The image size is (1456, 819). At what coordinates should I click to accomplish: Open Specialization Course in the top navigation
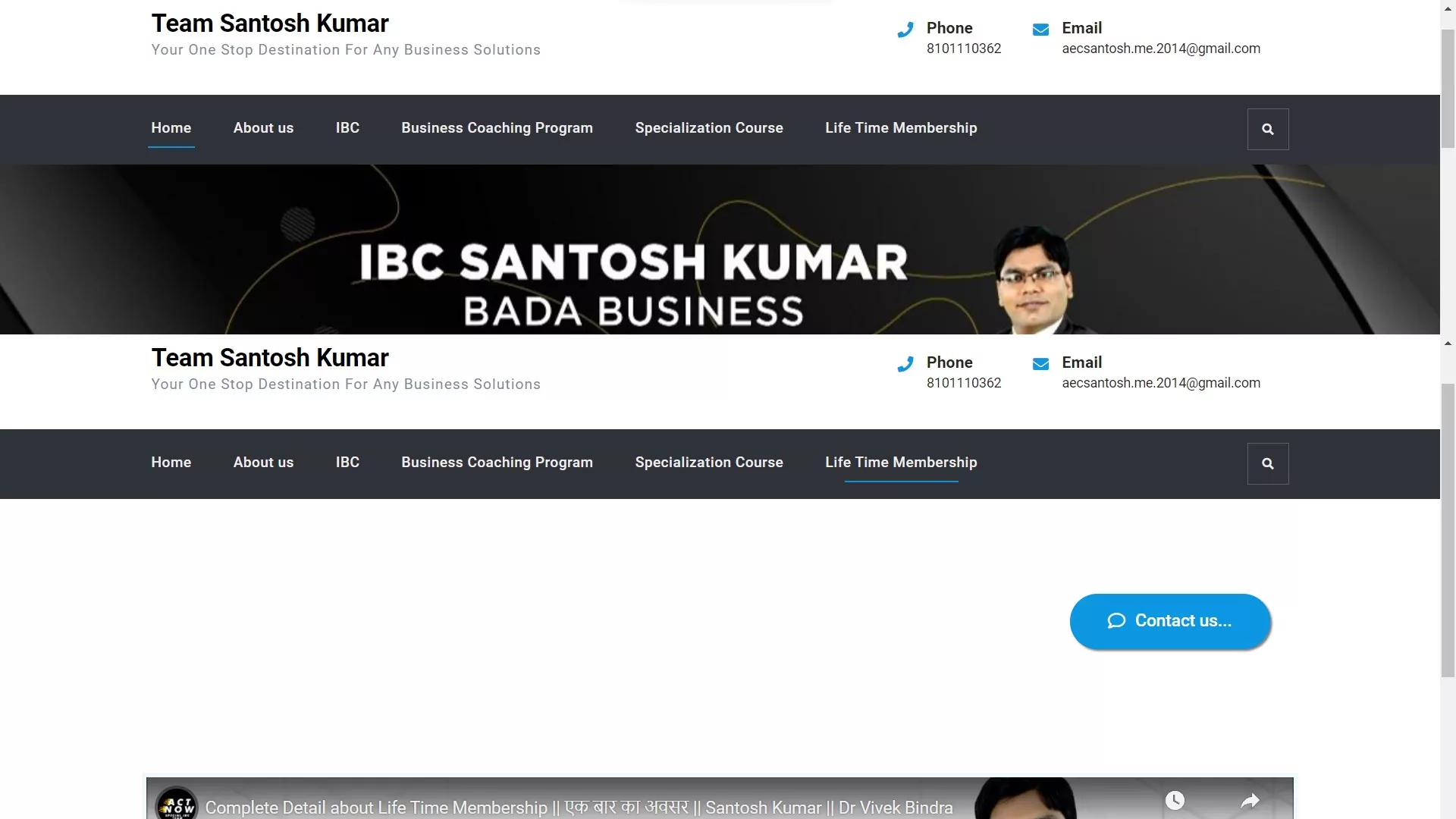click(x=709, y=128)
